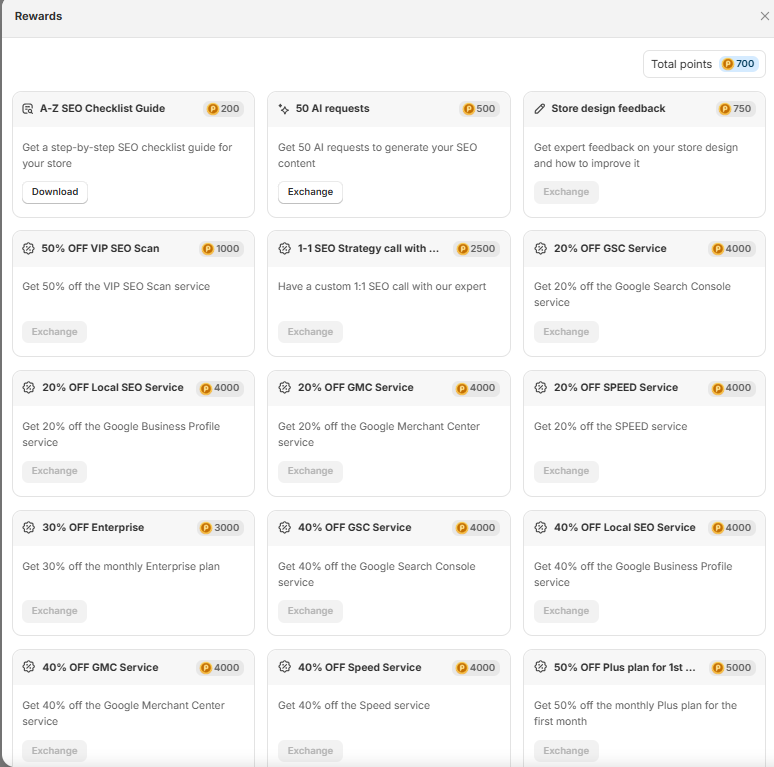Click the 200 points badge on SEO Checklist
The height and width of the screenshot is (767, 774).
click(x=223, y=109)
